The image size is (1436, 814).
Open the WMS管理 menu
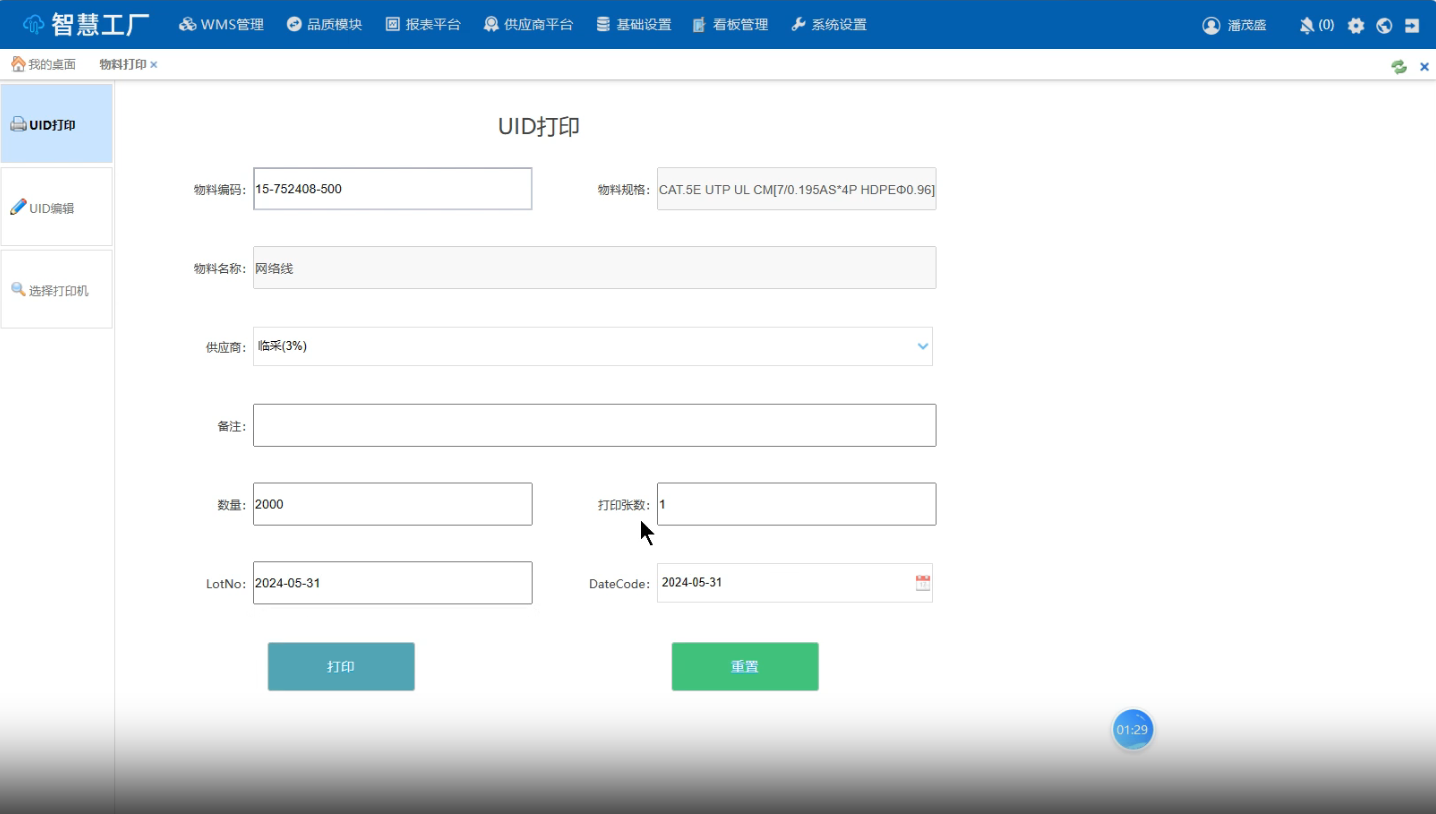click(x=221, y=25)
